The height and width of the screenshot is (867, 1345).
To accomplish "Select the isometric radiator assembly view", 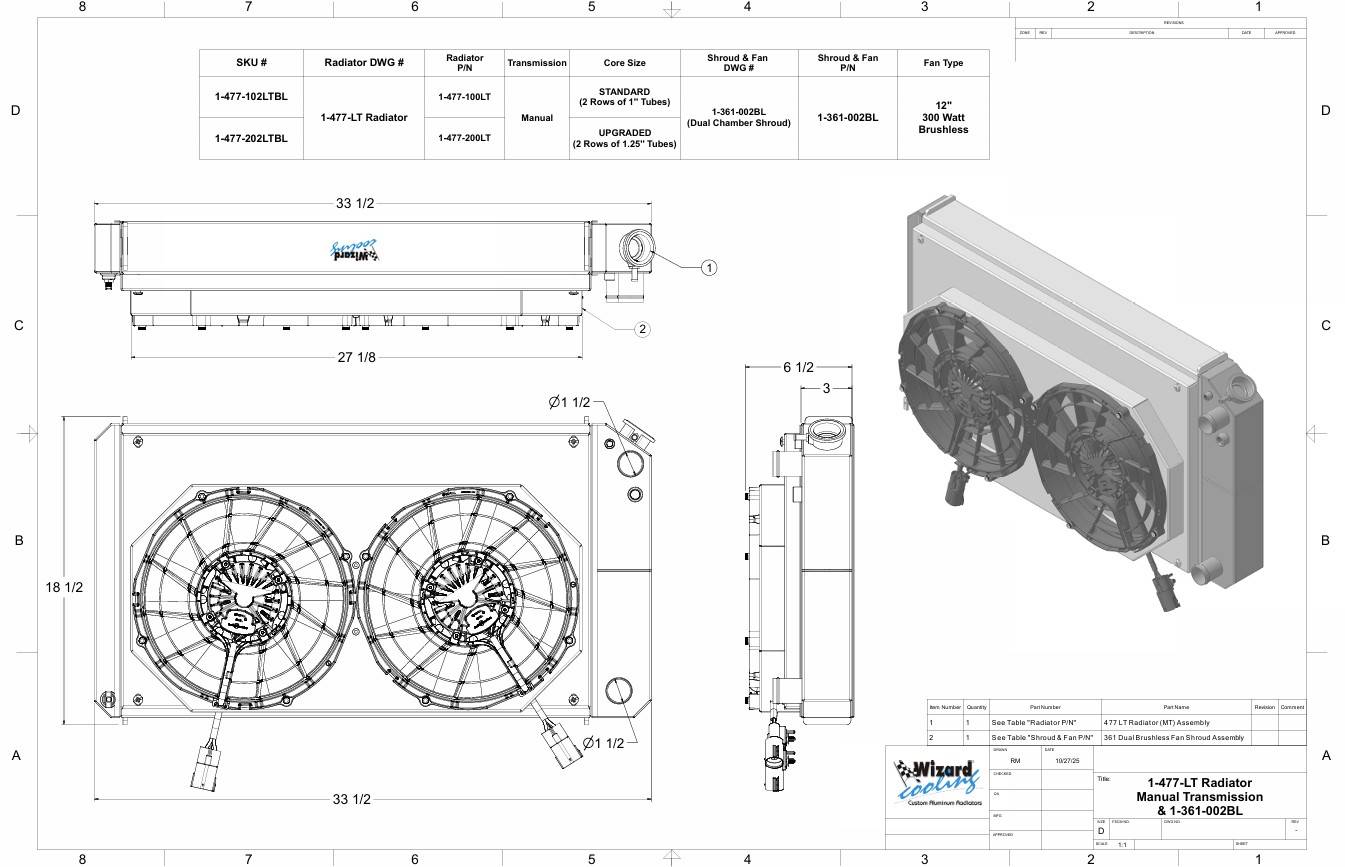I will (x=1080, y=400).
